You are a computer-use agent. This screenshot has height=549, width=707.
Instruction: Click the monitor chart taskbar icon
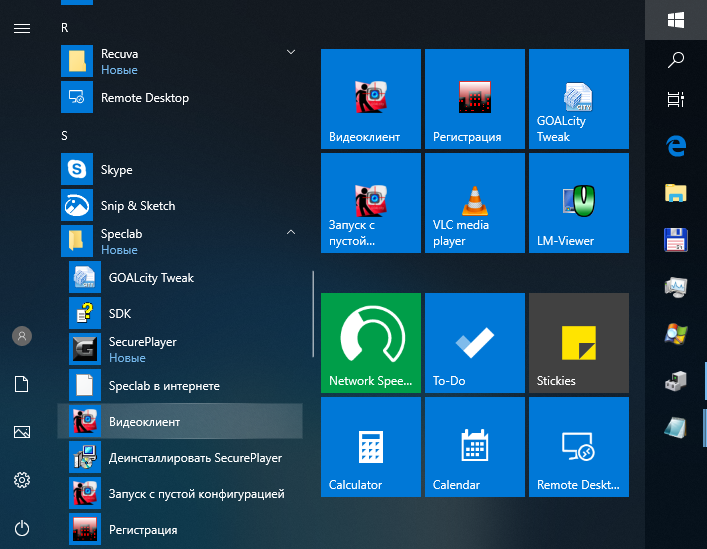point(675,287)
